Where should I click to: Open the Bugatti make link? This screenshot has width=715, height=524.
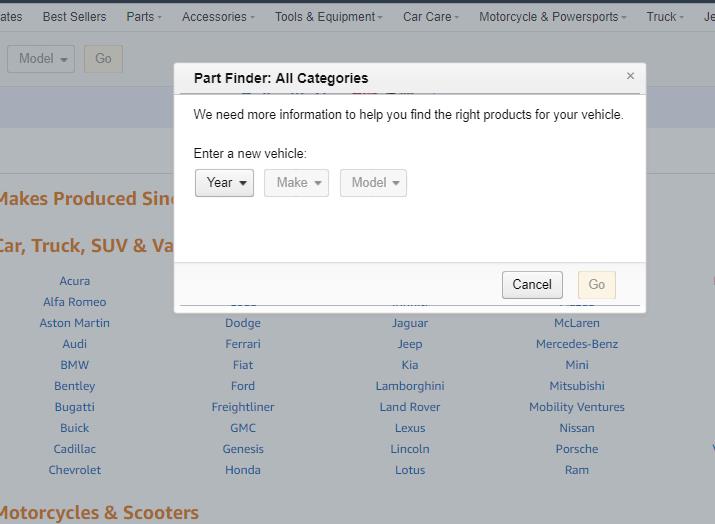tap(75, 407)
